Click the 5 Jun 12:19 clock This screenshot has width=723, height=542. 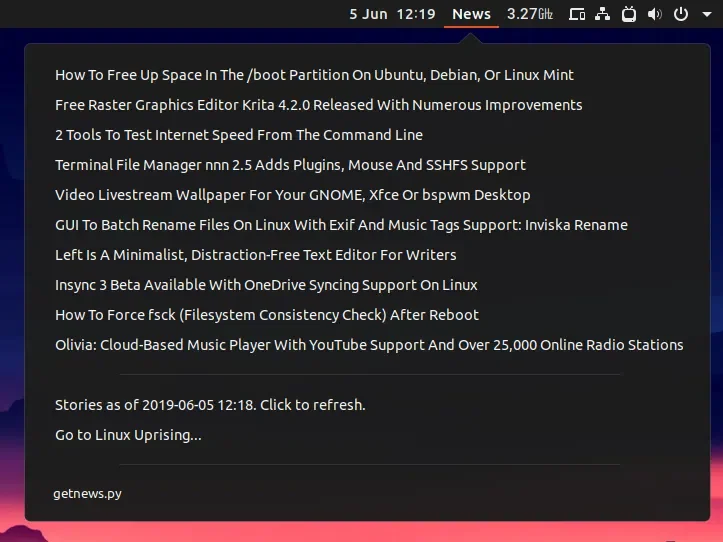(392, 14)
